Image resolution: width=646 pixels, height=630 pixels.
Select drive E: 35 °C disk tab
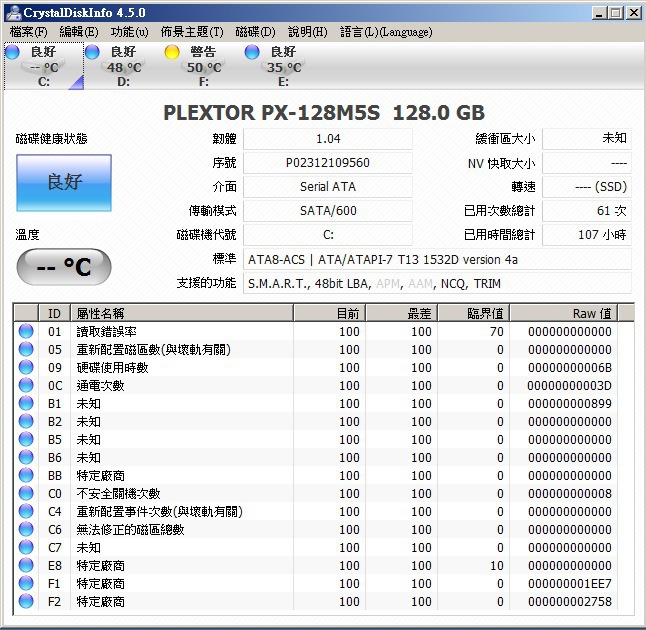click(283, 66)
